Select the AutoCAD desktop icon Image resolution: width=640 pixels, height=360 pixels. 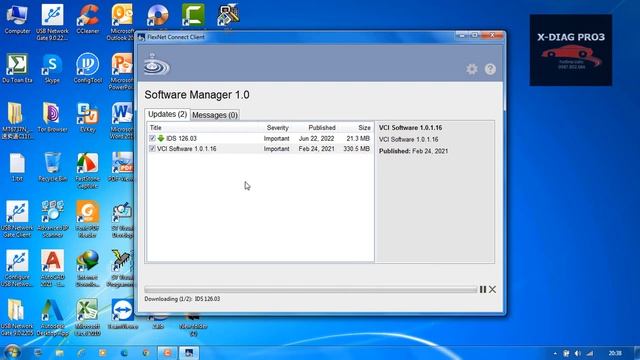[x=52, y=268]
